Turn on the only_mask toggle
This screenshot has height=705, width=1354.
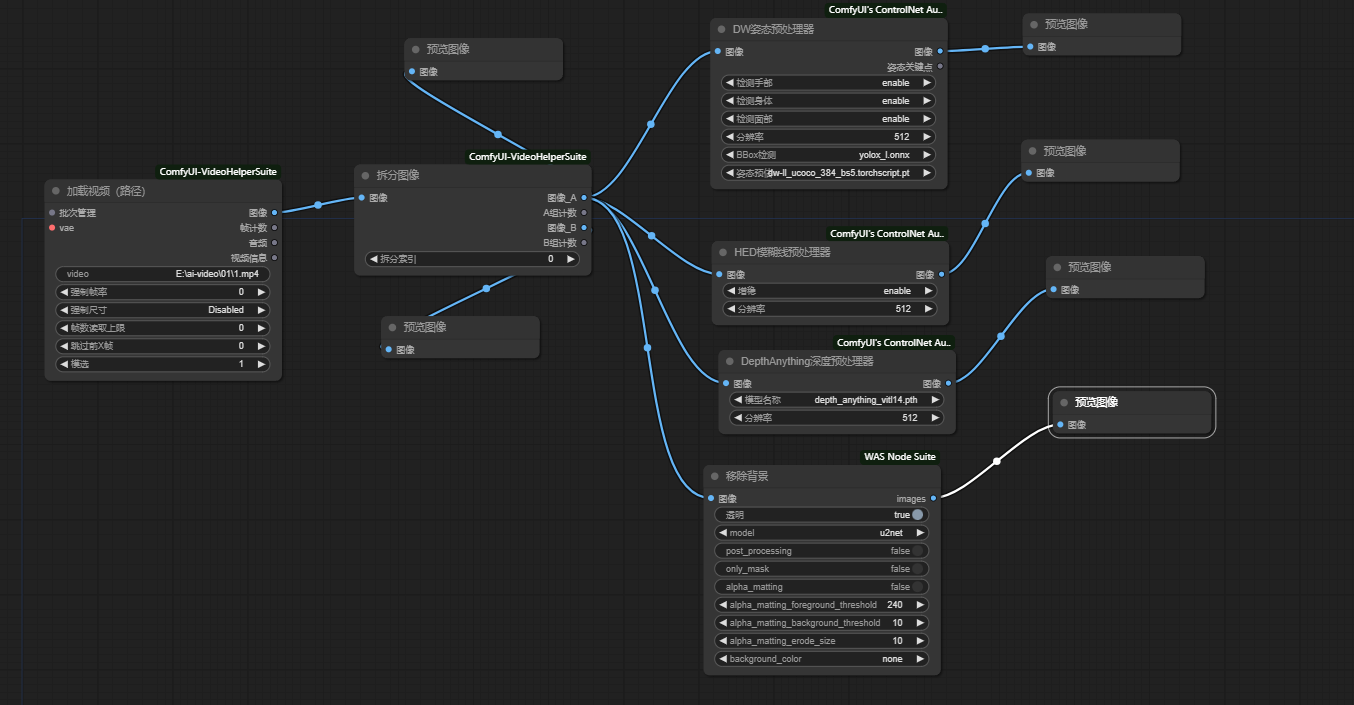point(917,569)
